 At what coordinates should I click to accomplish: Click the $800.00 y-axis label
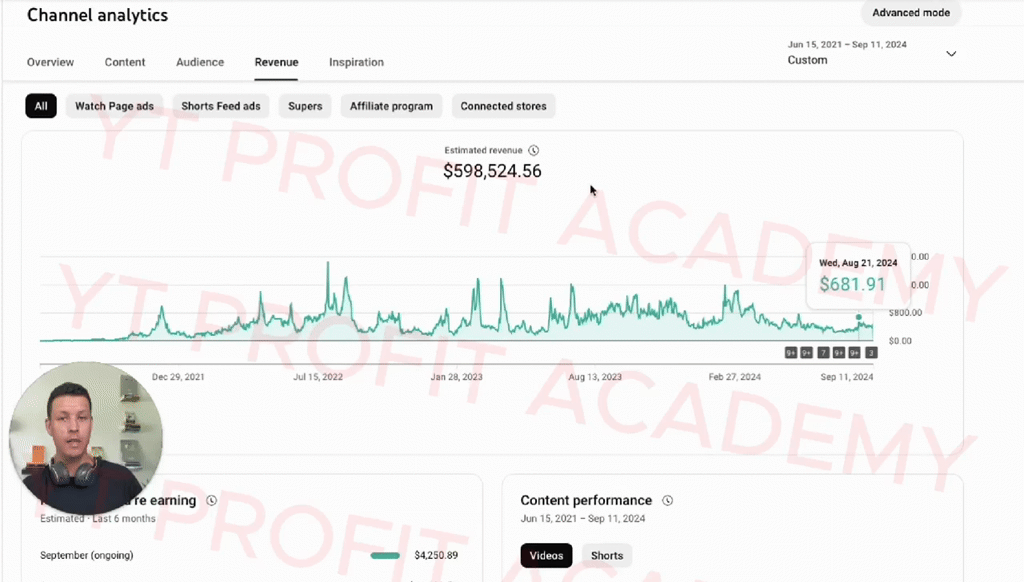[905, 313]
